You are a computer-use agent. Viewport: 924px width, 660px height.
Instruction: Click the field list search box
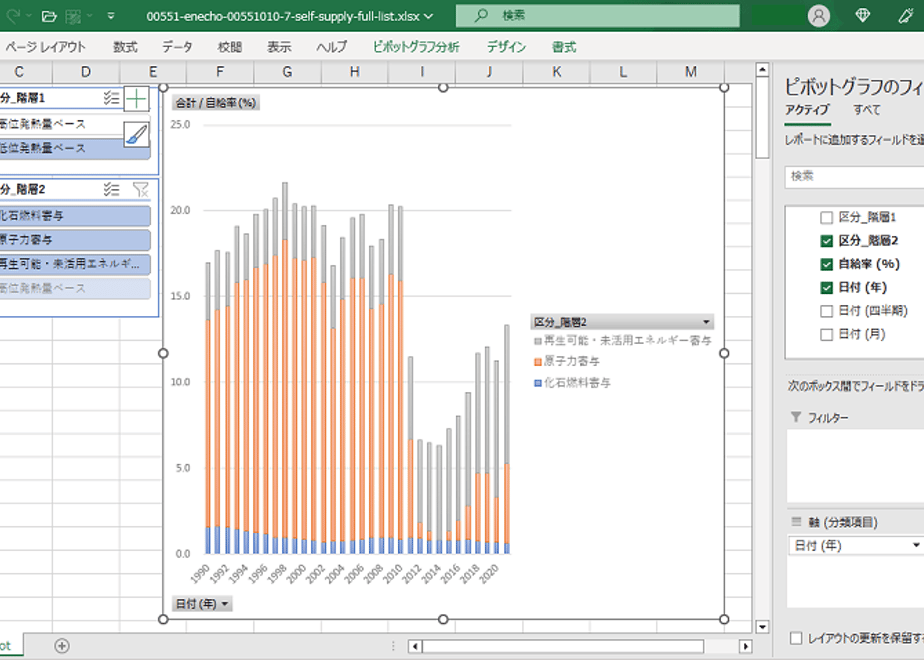pos(854,176)
